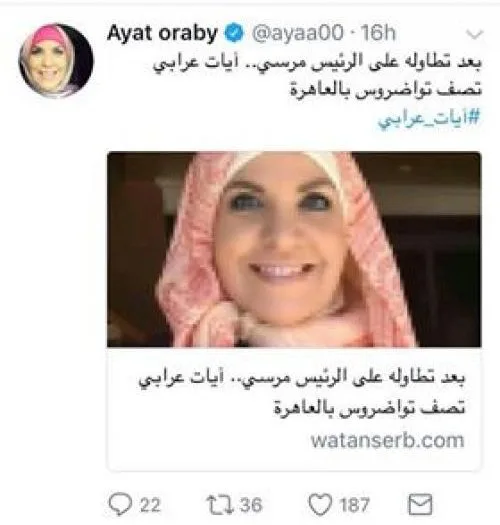Image resolution: width=500 pixels, height=525 pixels.
Task: Visit the @ayaa00 handle profile
Action: 298,33
